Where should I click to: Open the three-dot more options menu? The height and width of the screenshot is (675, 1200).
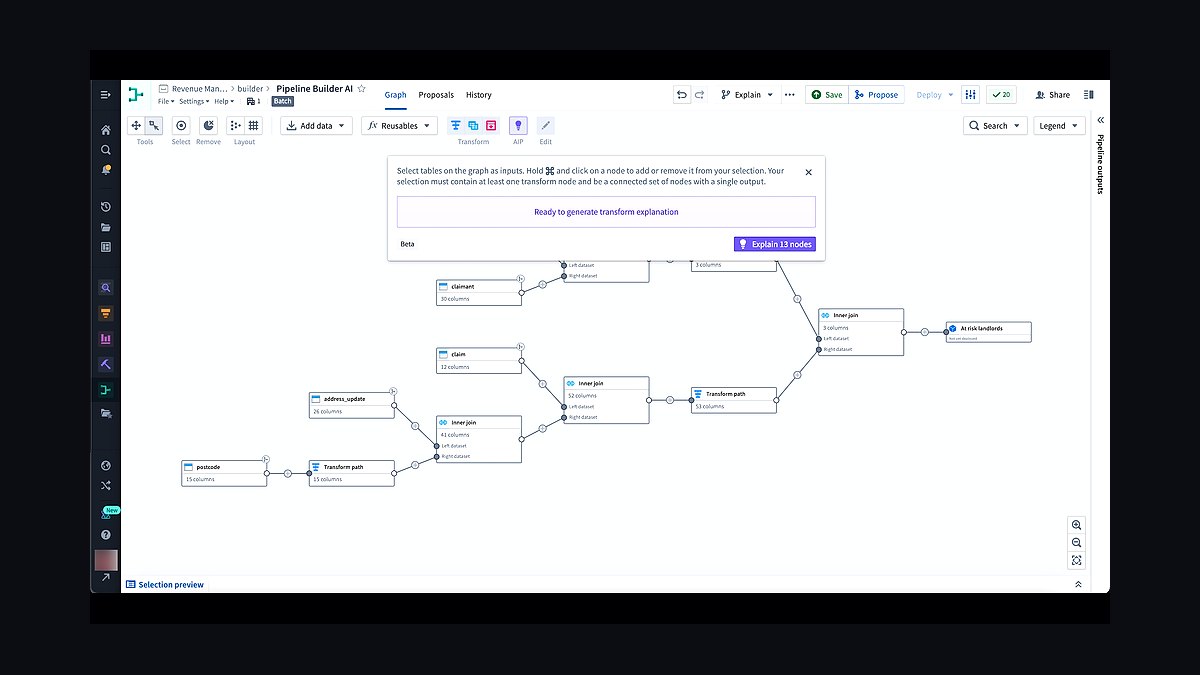[790, 95]
